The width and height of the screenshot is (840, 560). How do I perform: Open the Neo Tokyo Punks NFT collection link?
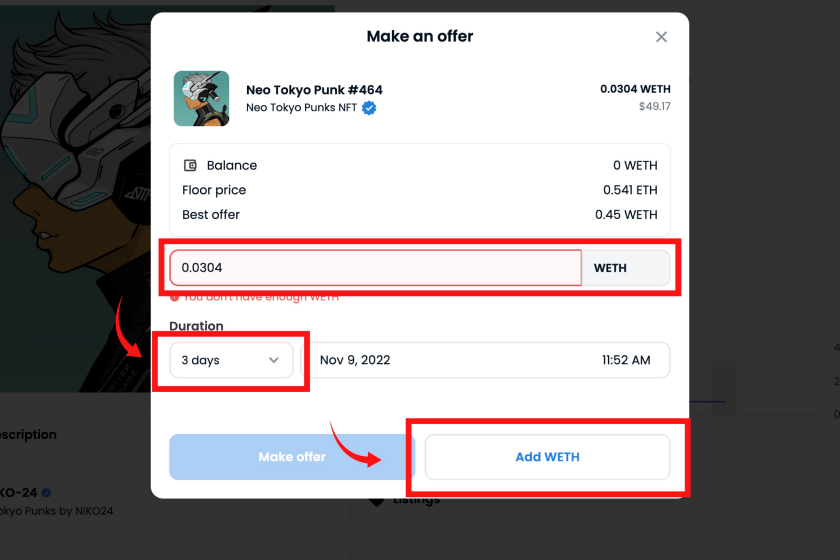tap(301, 108)
